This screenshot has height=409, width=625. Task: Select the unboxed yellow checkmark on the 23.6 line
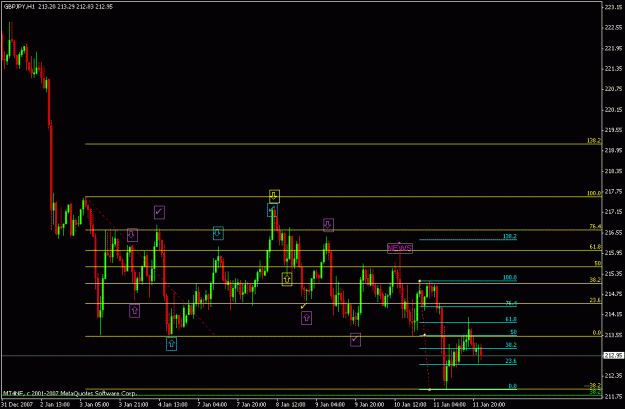303,306
